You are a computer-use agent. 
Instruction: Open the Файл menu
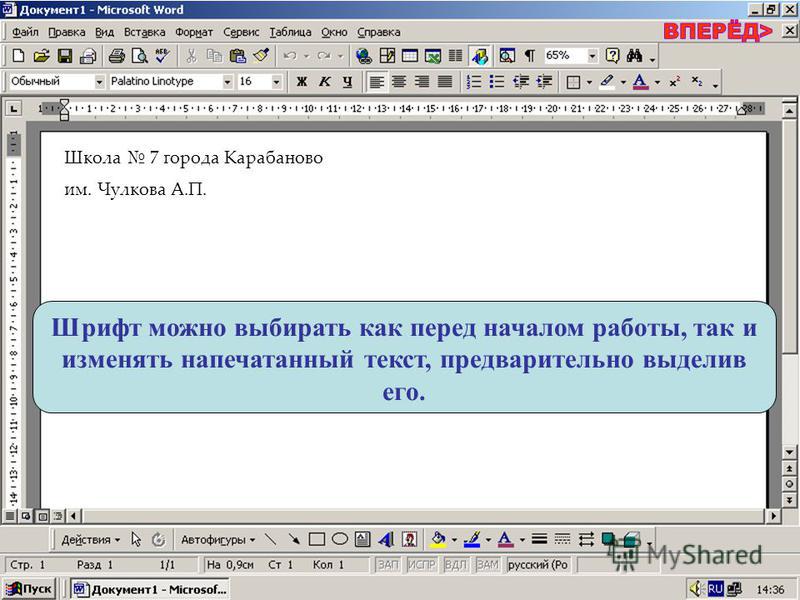(x=25, y=32)
